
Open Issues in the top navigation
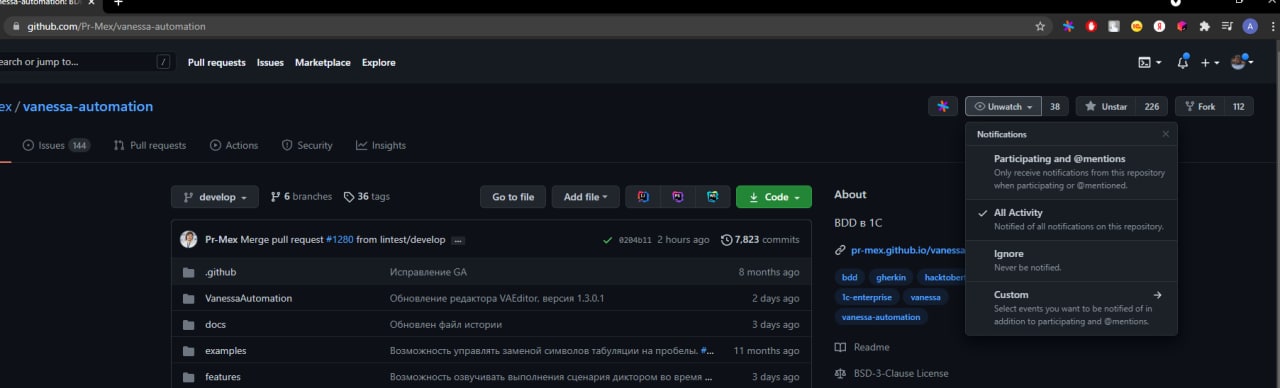pyautogui.click(x=270, y=62)
